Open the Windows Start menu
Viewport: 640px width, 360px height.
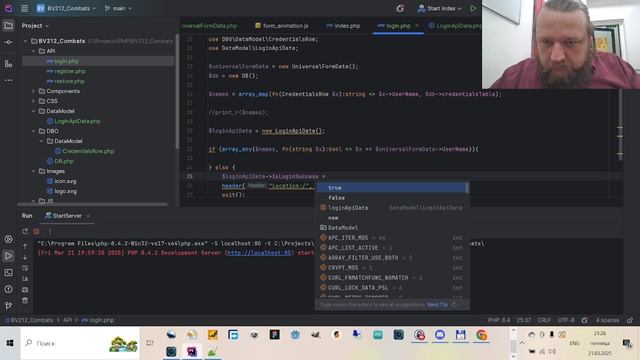[x=10, y=343]
